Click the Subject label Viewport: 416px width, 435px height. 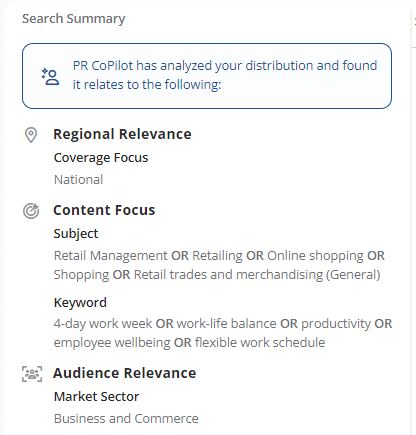pyautogui.click(x=76, y=234)
